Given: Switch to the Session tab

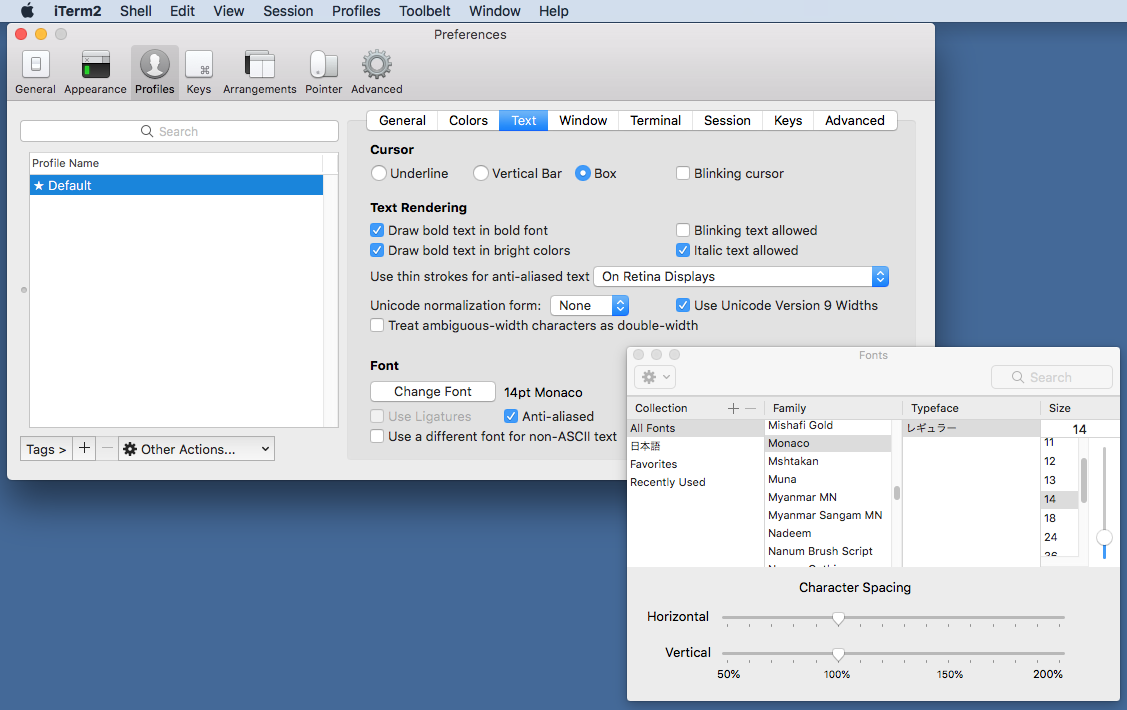Looking at the screenshot, I should click(x=727, y=121).
